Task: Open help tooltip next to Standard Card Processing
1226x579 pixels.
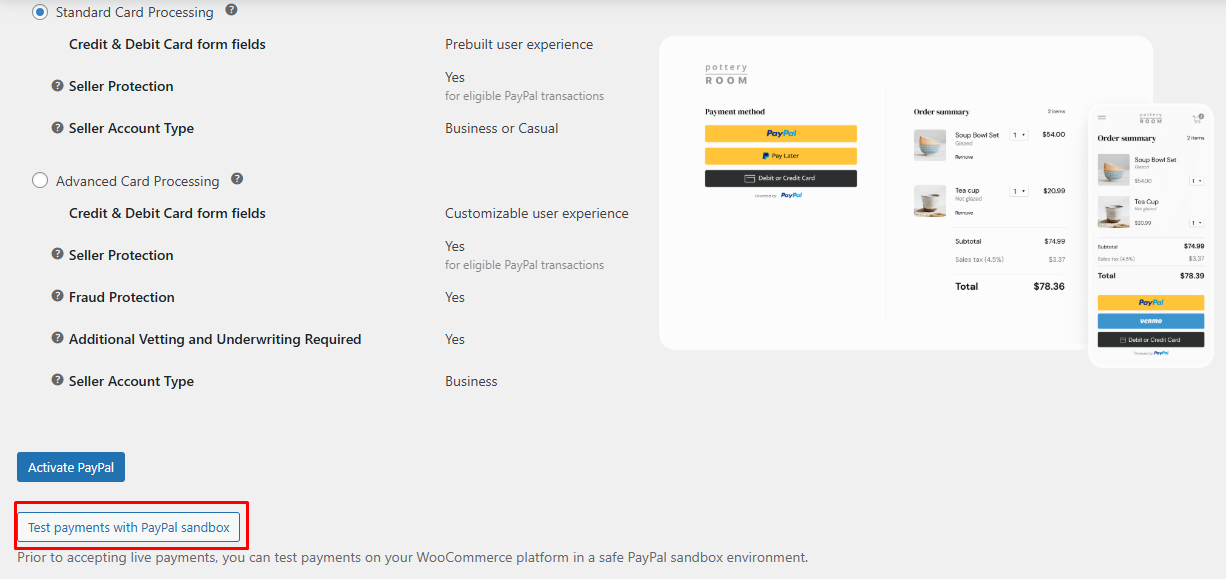Action: [232, 11]
